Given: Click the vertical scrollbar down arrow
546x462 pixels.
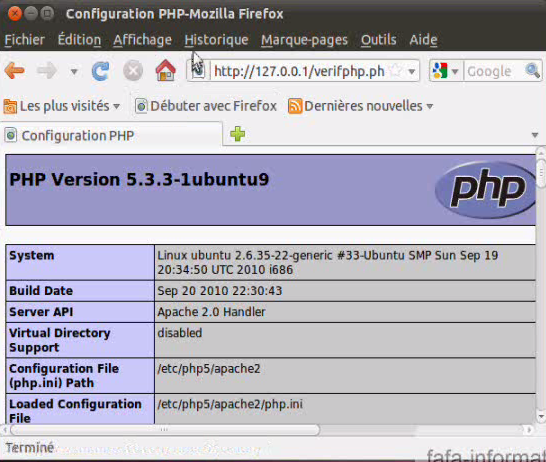Looking at the screenshot, I should (x=541, y=416).
